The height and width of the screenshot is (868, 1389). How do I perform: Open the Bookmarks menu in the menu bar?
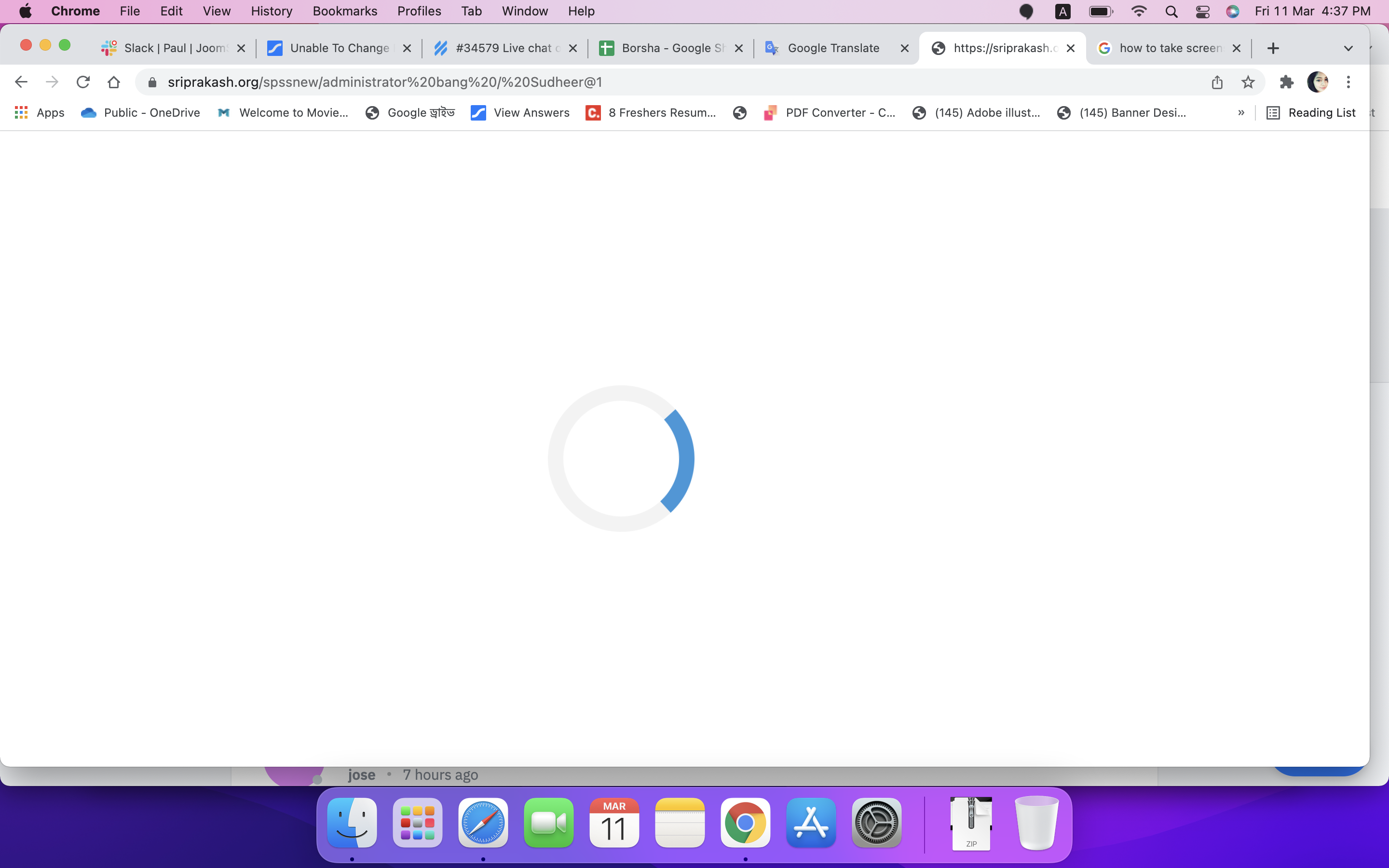point(345,11)
